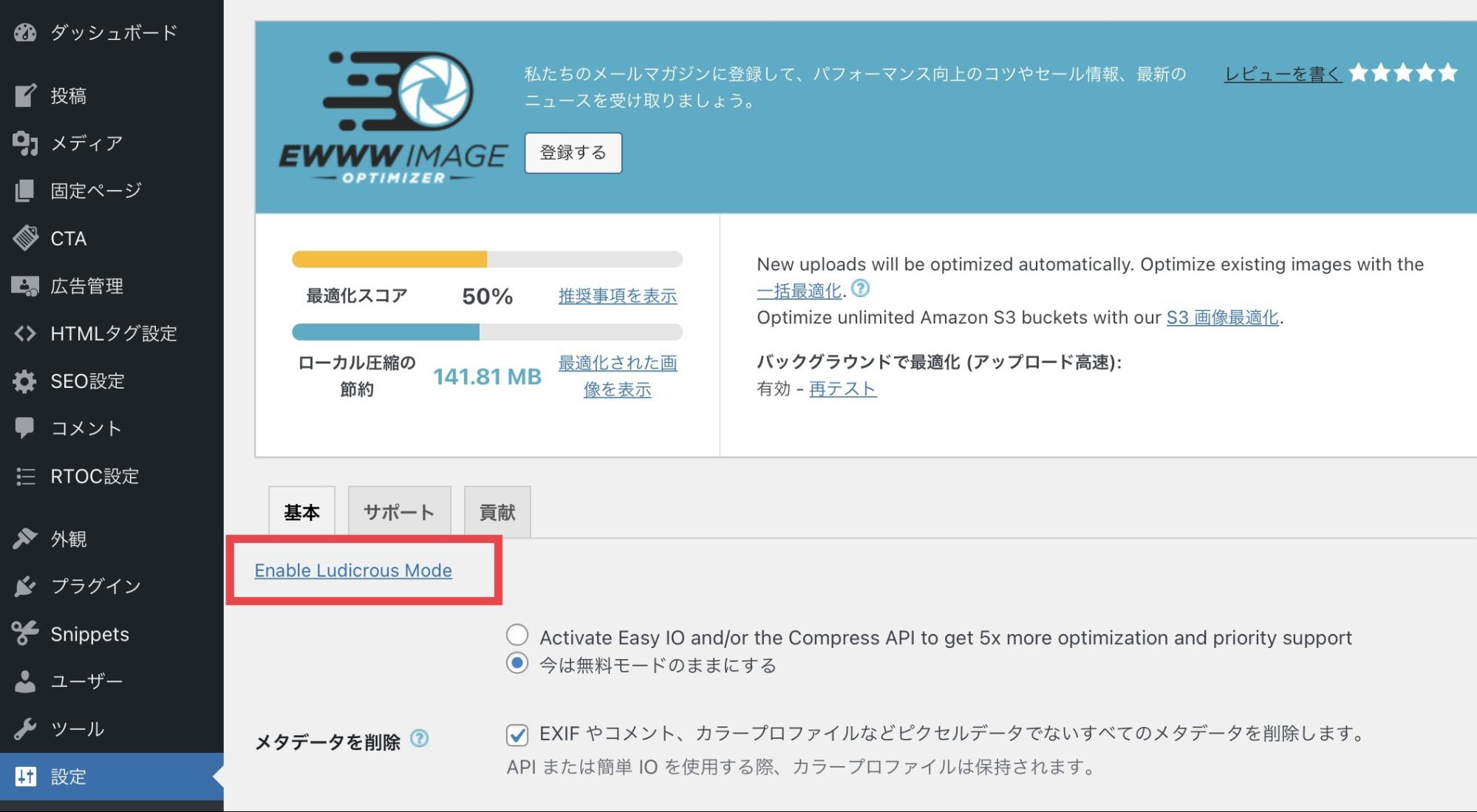1477x812 pixels.
Task: Open the Snippets menu item
Action: [112, 634]
